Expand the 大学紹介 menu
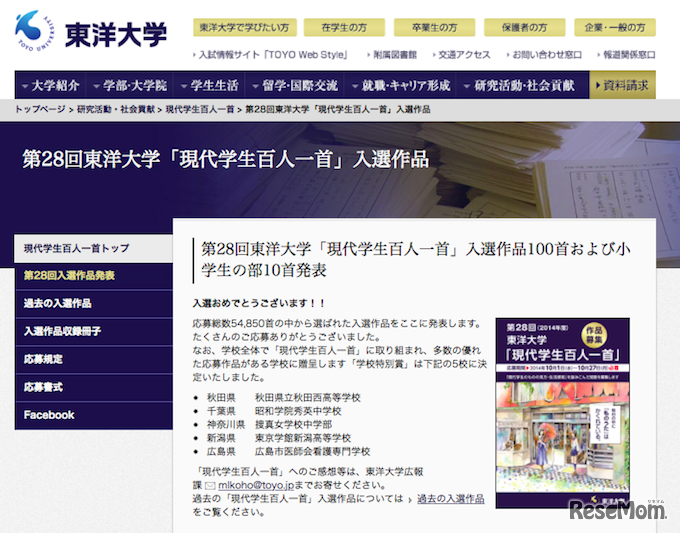The height and width of the screenshot is (533, 680). [51, 85]
